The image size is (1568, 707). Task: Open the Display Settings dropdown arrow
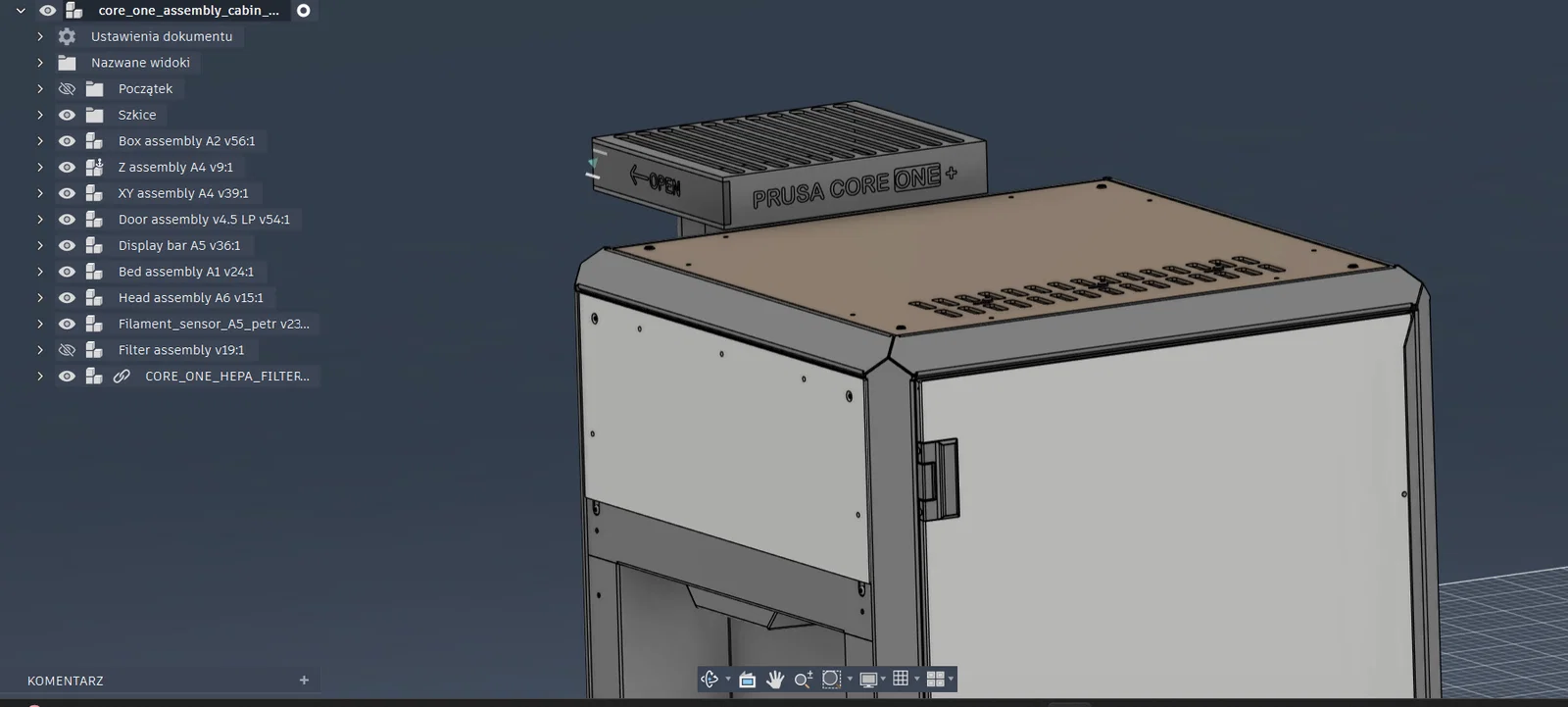pos(883,680)
